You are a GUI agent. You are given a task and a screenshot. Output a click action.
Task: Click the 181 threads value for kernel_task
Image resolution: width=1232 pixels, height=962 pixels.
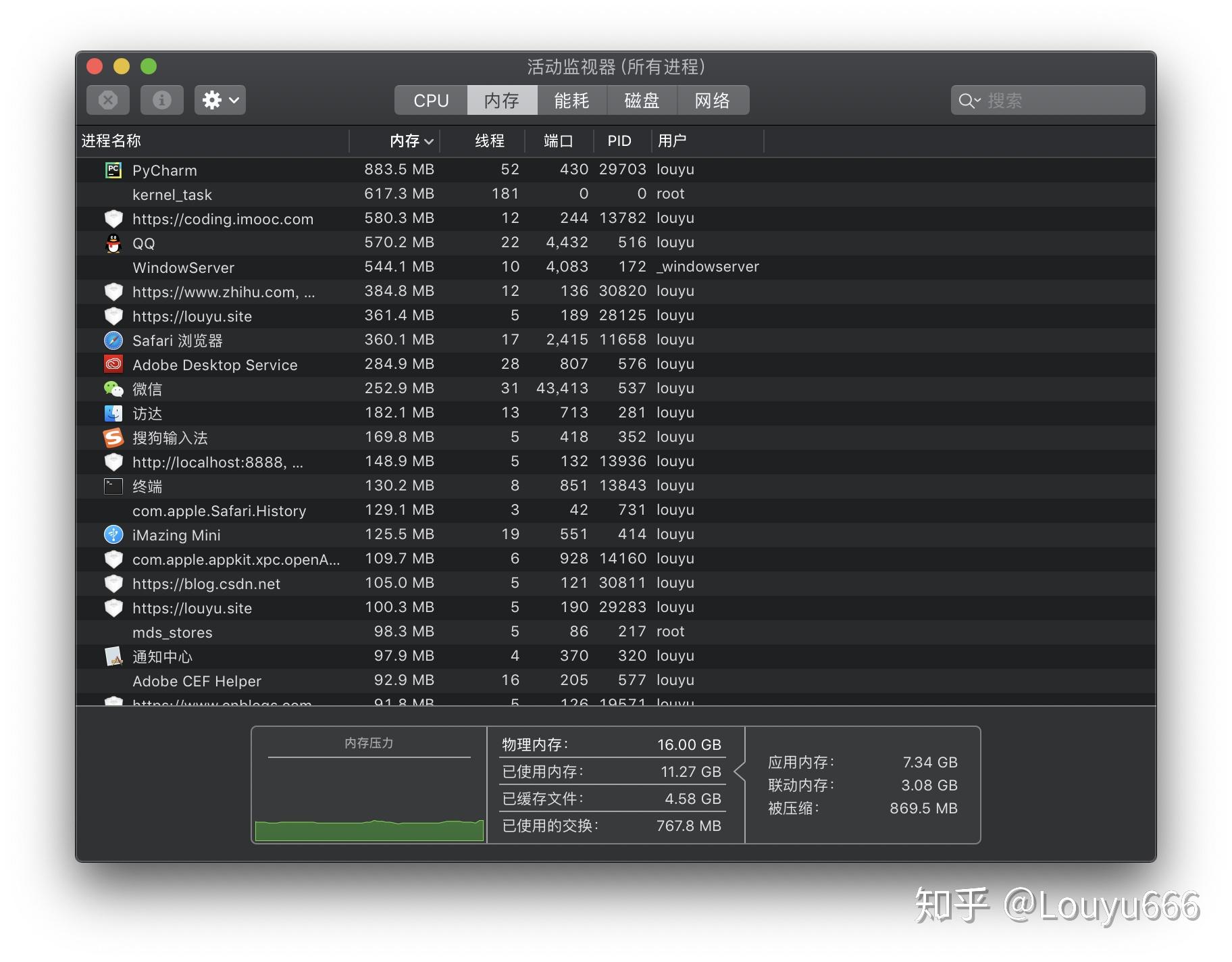[x=505, y=194]
